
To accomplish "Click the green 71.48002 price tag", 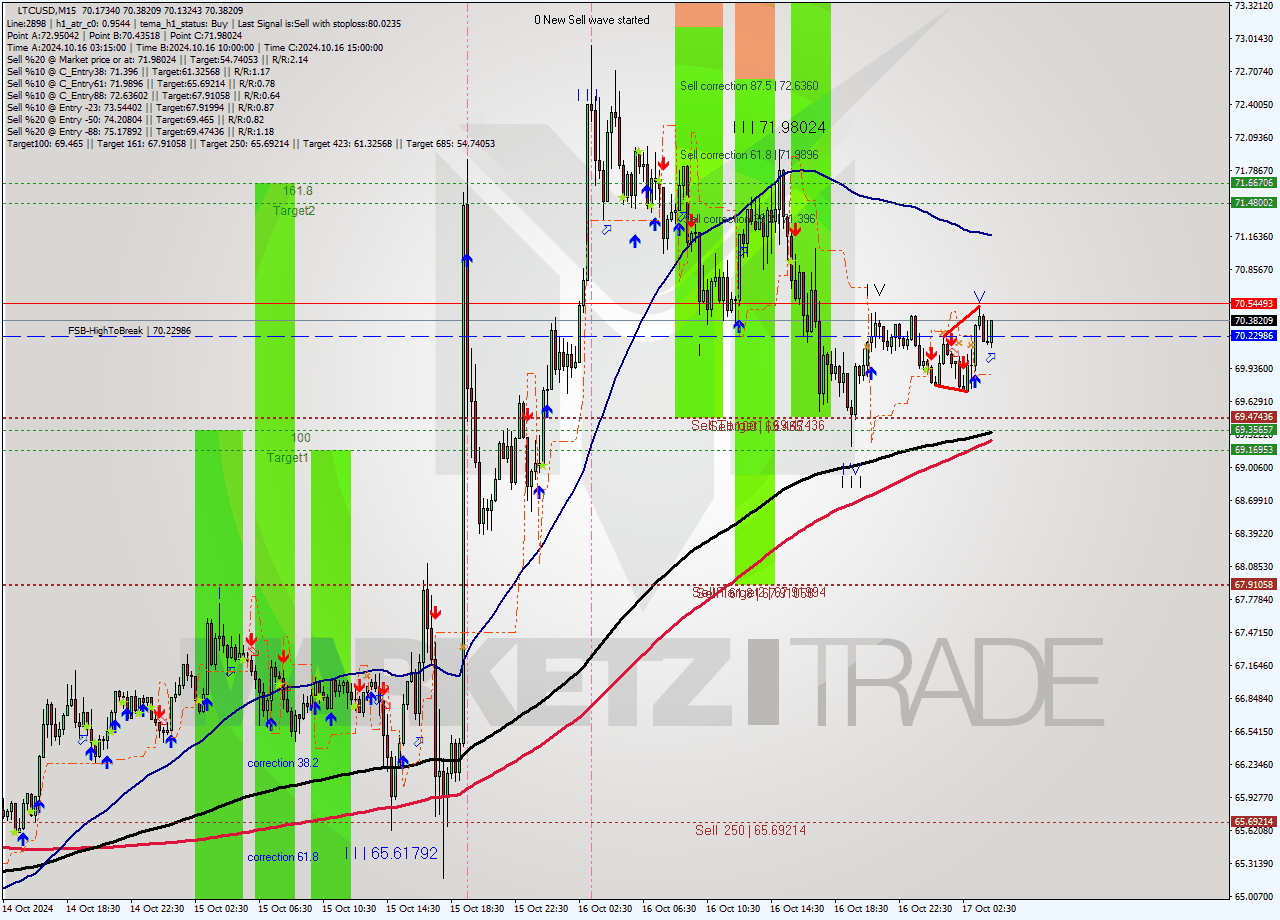I will (x=1254, y=202).
